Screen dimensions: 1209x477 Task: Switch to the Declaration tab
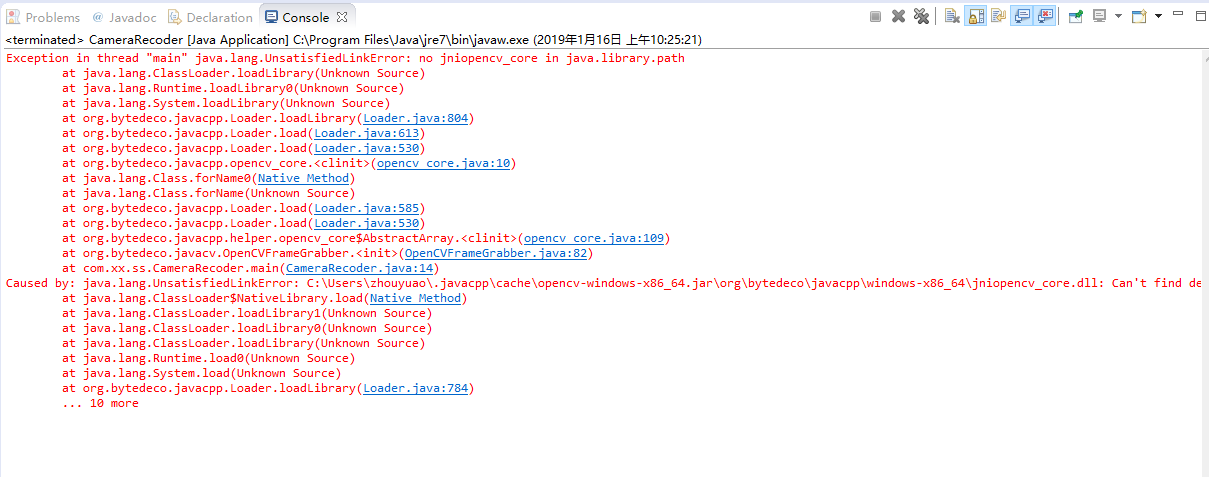[x=210, y=17]
